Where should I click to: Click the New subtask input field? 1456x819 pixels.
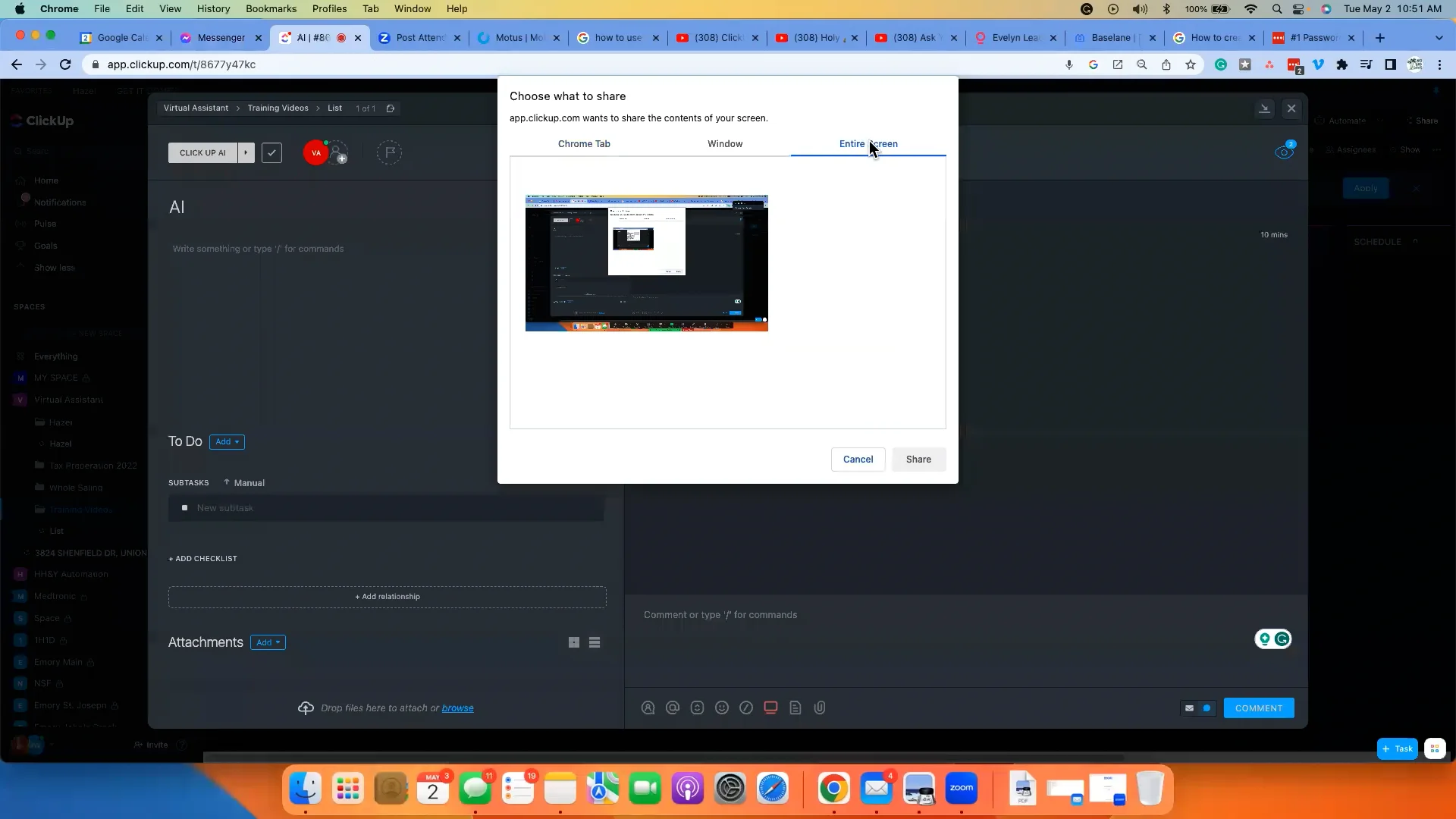(x=386, y=508)
